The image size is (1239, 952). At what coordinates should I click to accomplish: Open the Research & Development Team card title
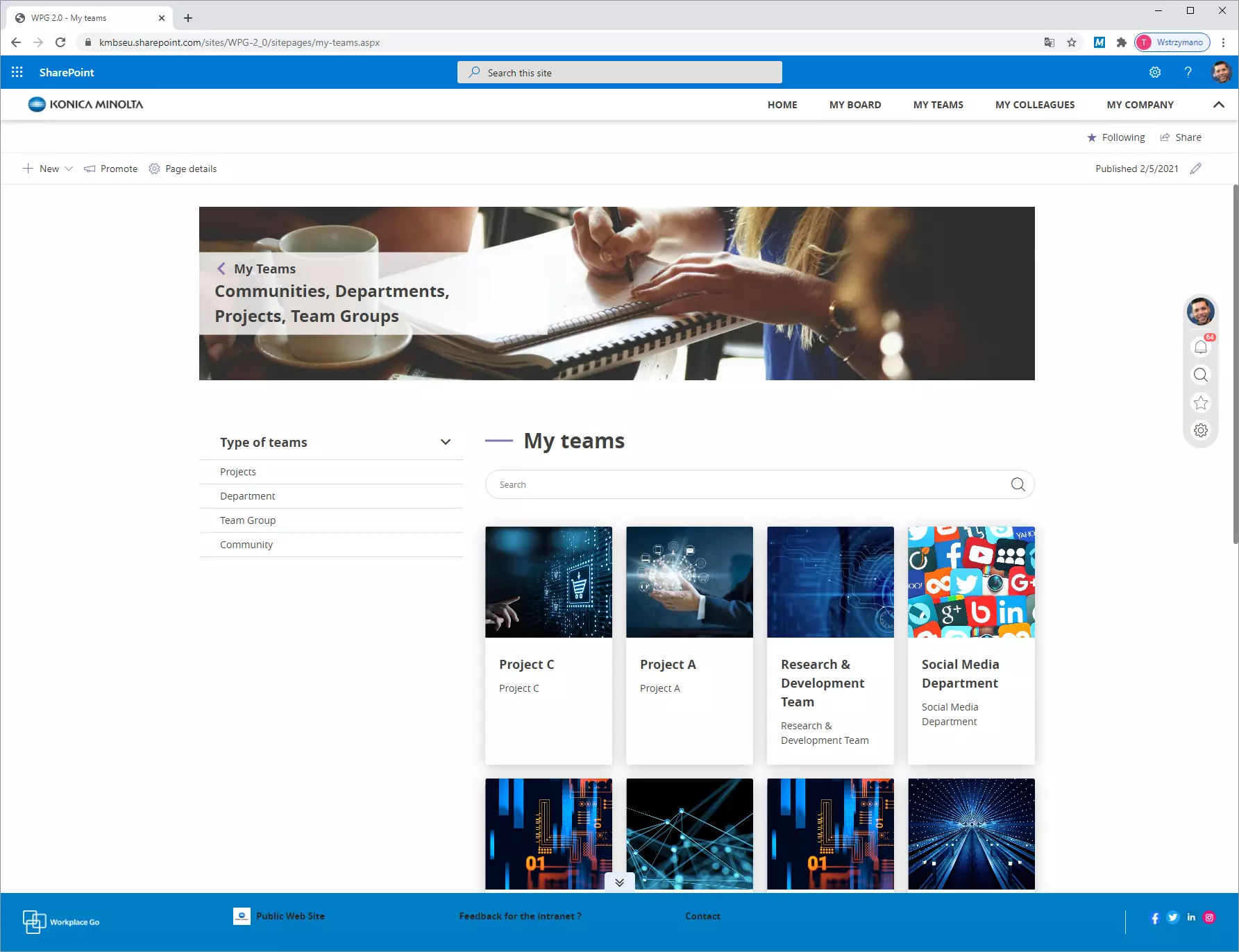823,683
